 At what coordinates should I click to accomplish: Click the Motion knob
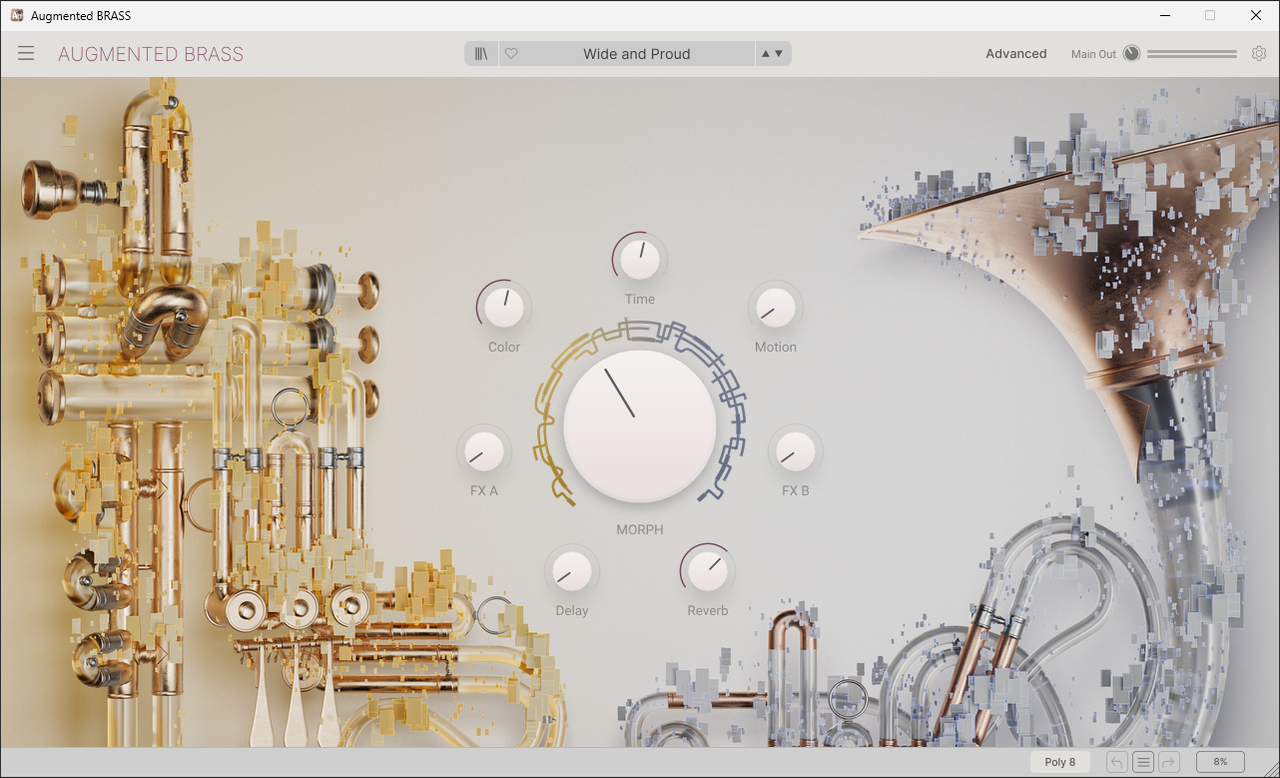tap(776, 307)
